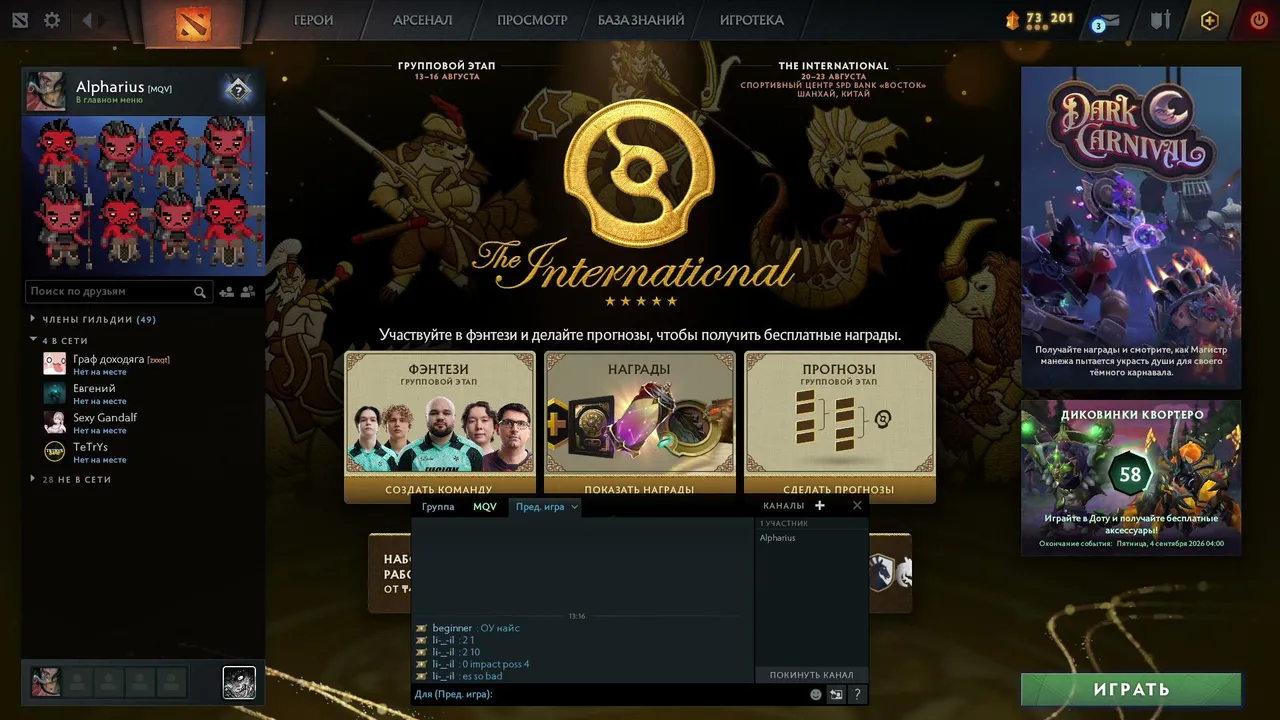Click TeTrYs friend avatar

[55, 452]
